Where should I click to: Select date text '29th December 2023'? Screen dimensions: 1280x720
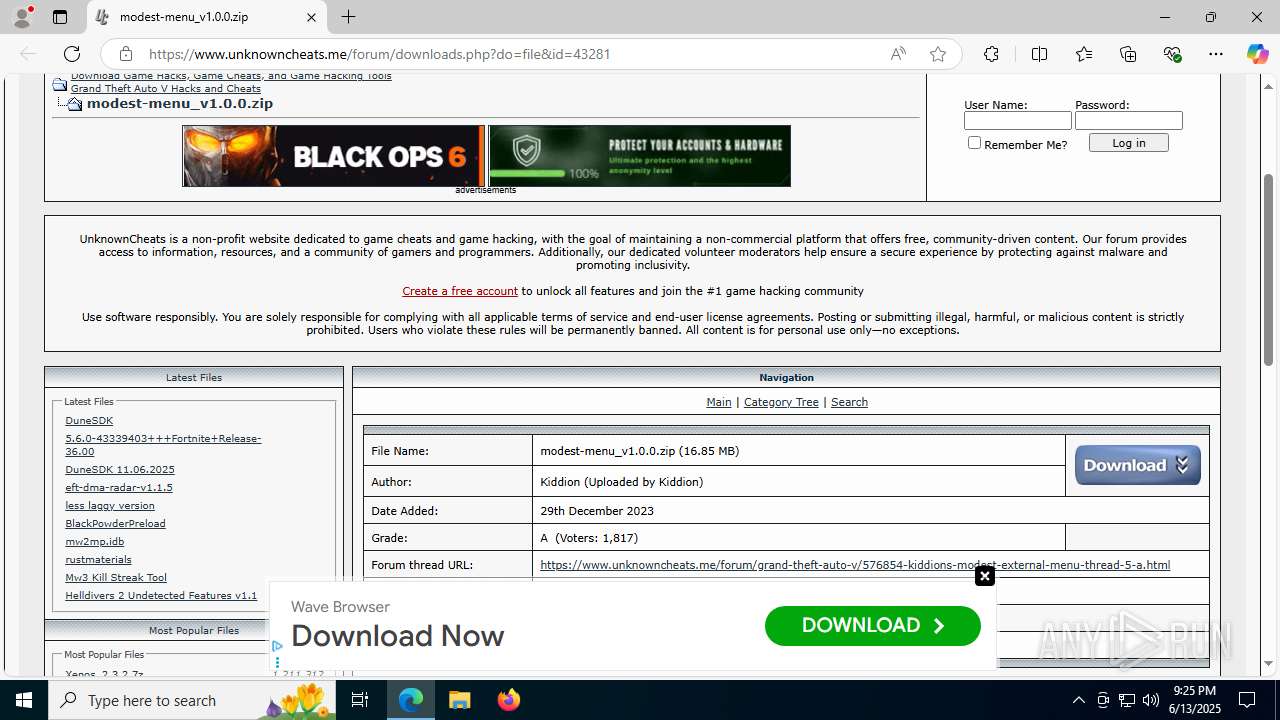click(597, 511)
